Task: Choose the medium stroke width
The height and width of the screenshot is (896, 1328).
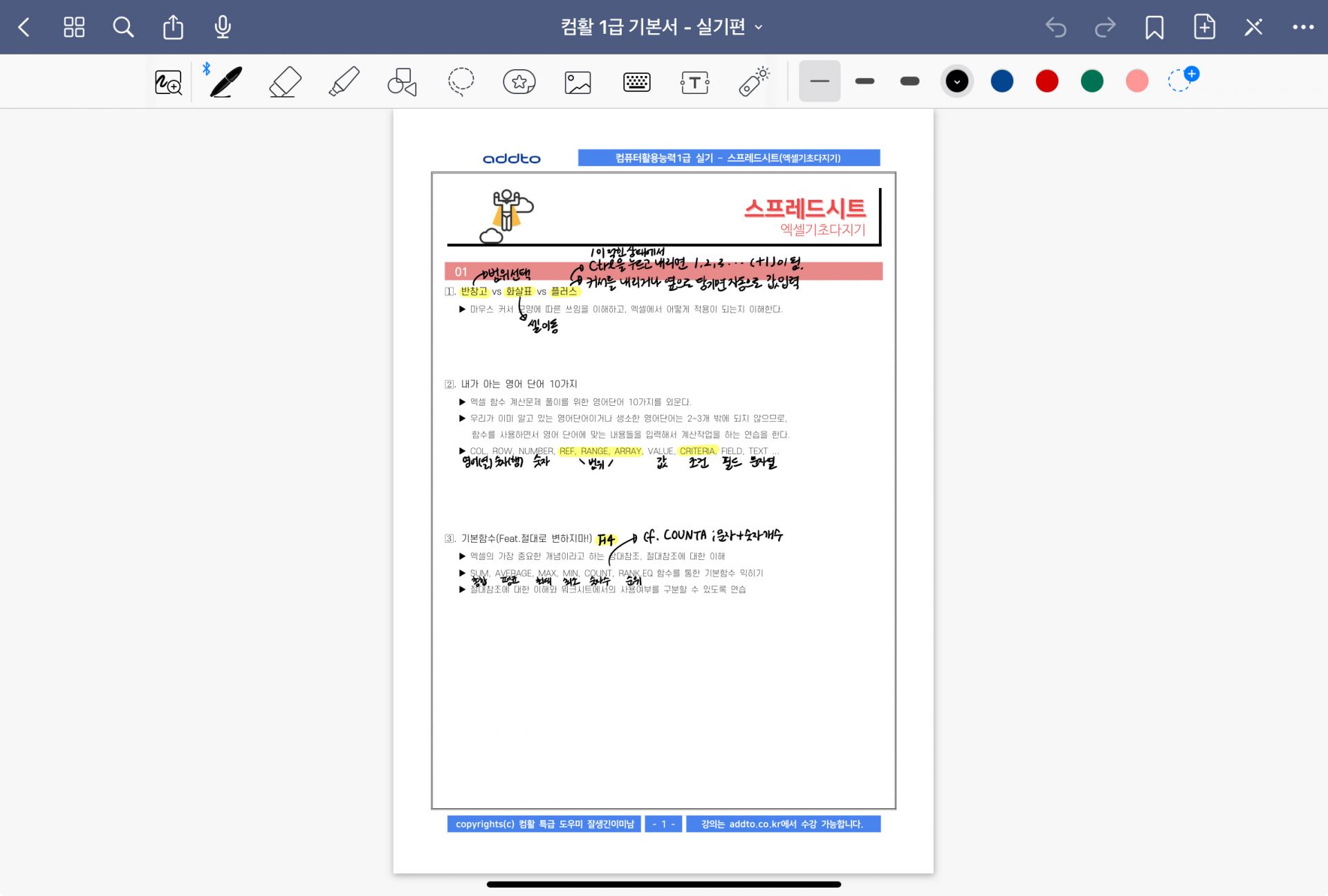Action: click(x=865, y=81)
